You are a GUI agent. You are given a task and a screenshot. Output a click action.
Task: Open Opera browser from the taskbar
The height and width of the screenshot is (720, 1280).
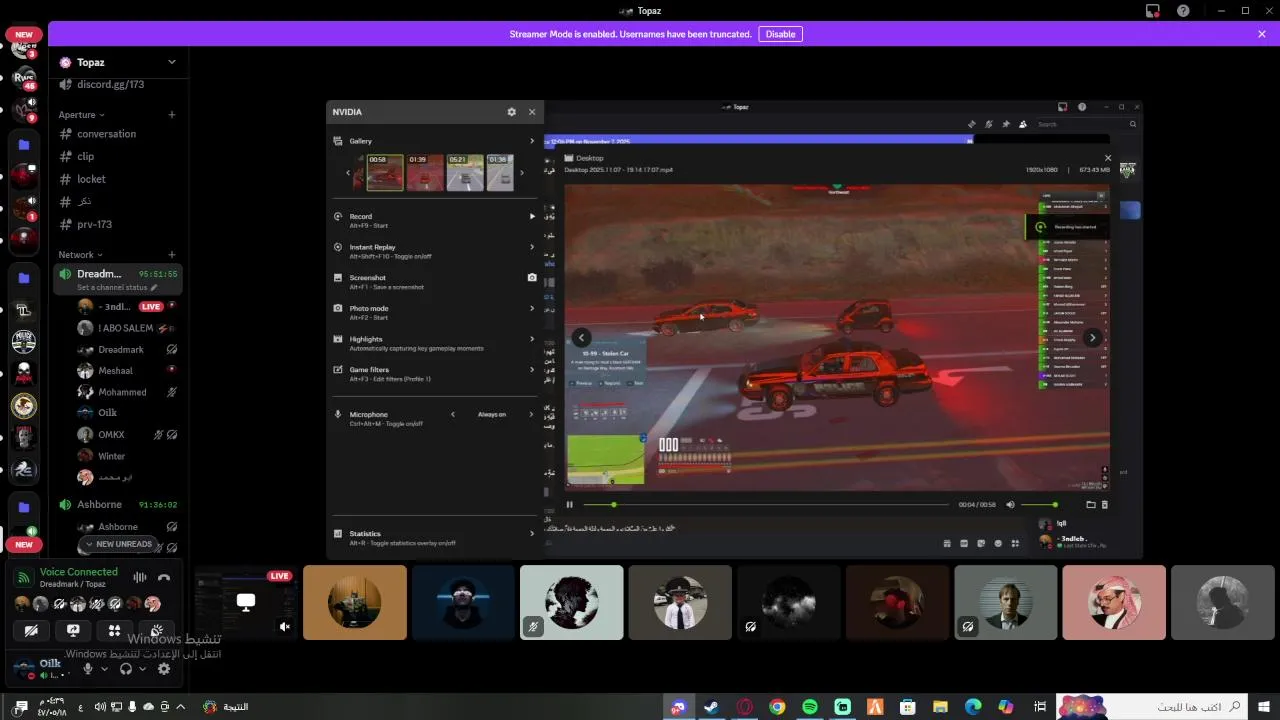pos(745,707)
